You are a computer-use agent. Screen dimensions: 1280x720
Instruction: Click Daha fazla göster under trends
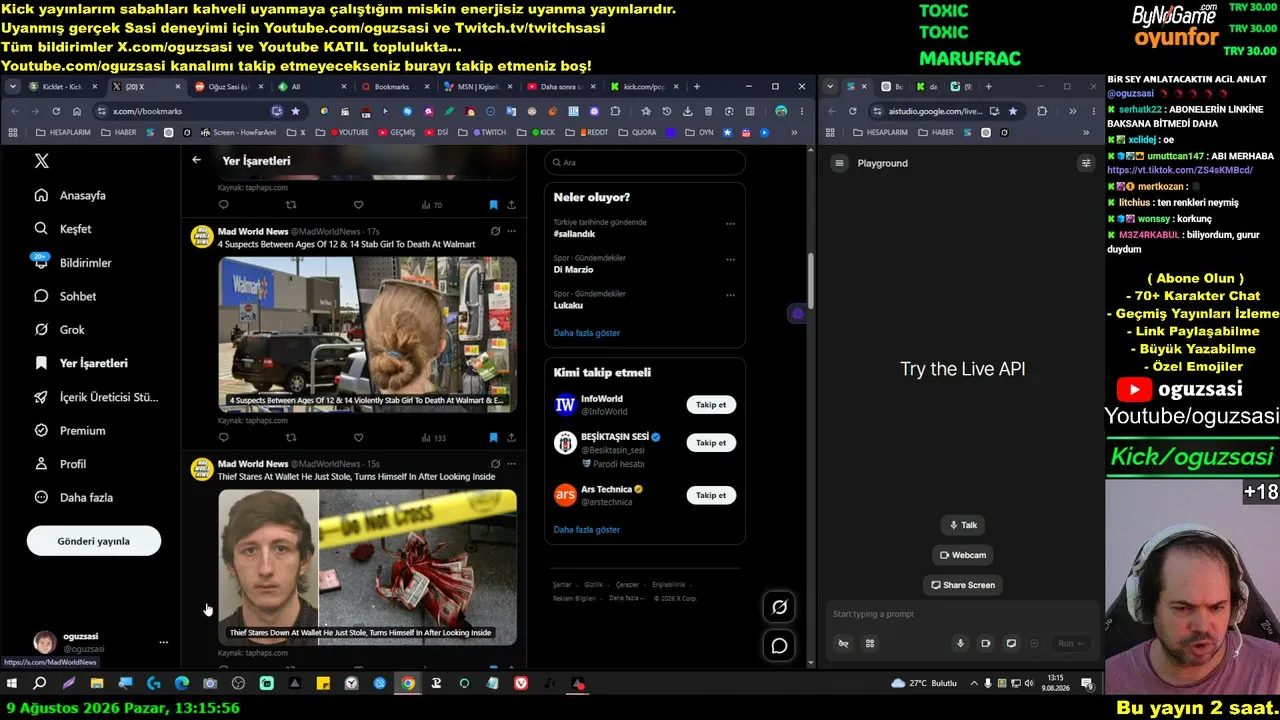587,333
